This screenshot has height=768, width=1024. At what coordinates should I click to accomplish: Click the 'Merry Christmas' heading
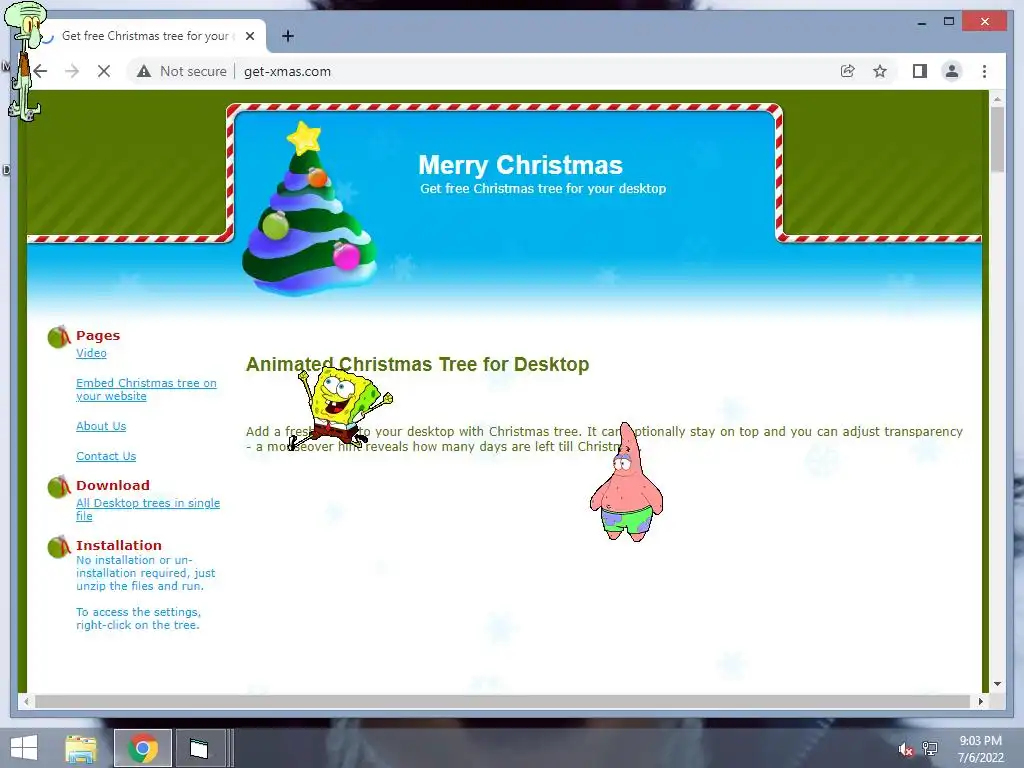(520, 165)
